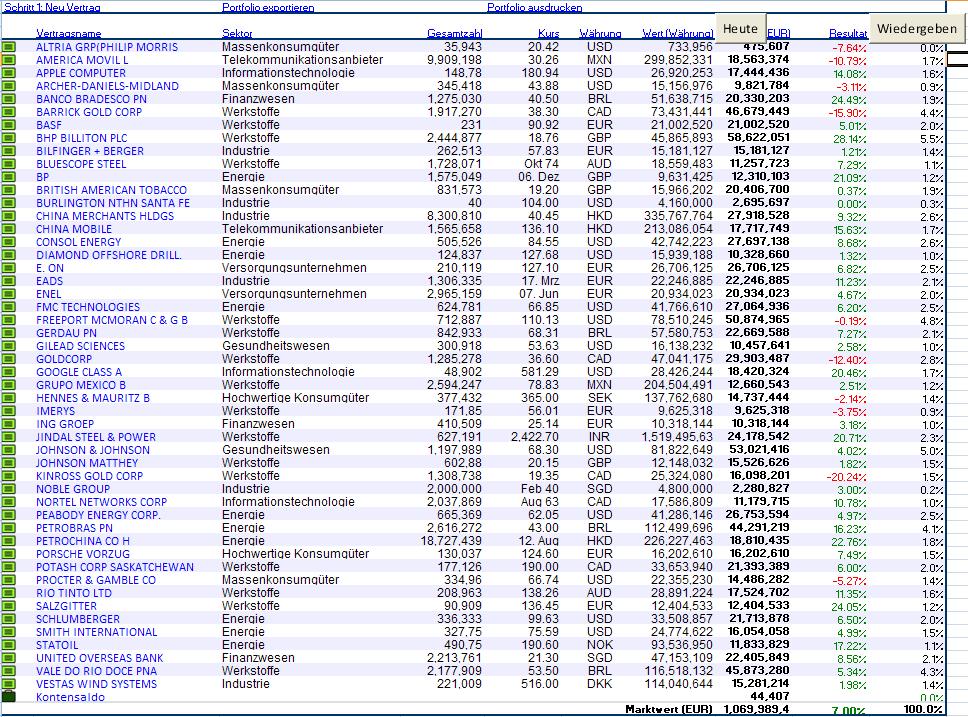
Task: Open DIAMOND OFFSHORE DRILL. link
Action: pyautogui.click(x=109, y=254)
